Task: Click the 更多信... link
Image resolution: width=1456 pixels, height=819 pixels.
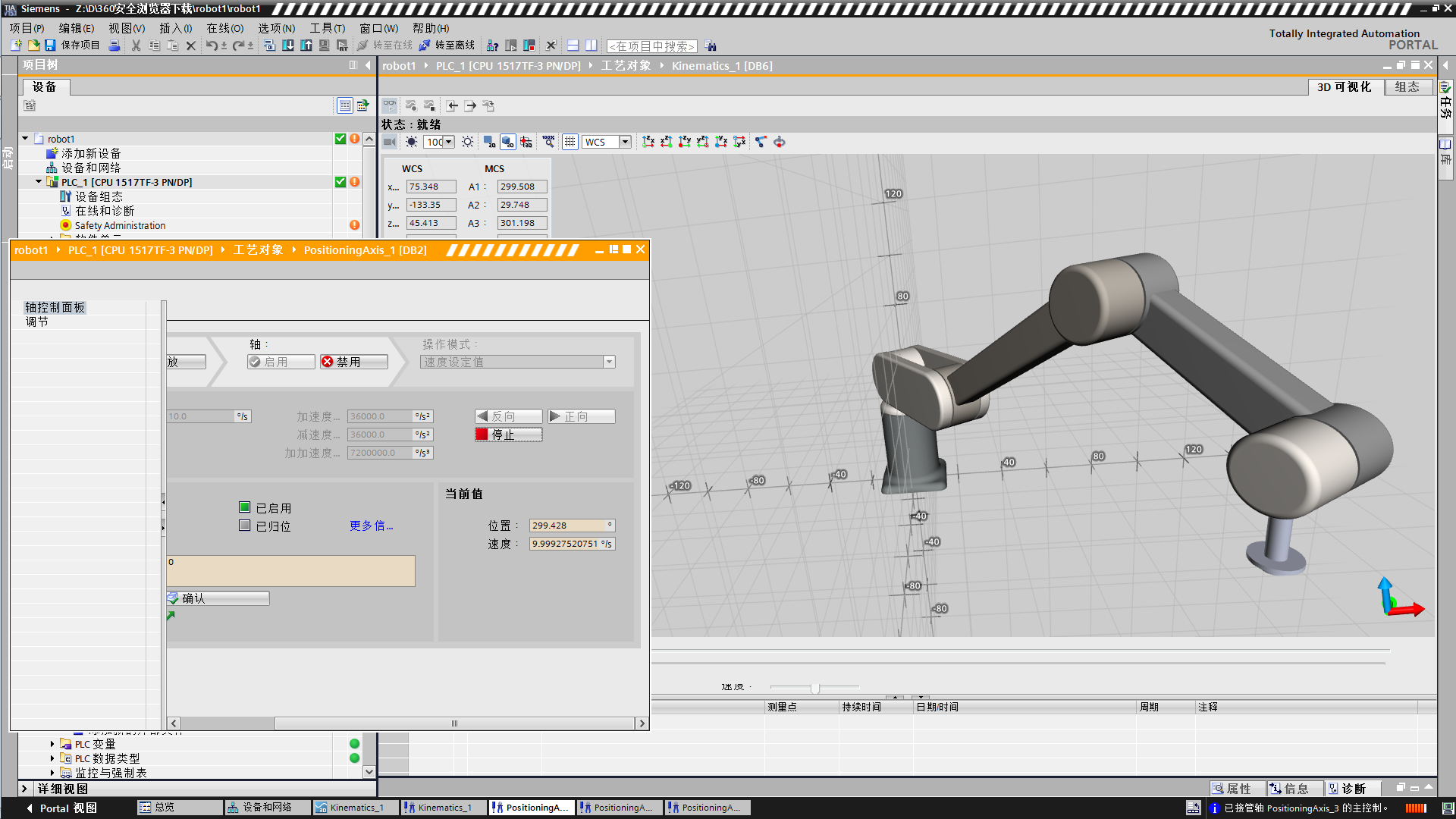Action: pyautogui.click(x=371, y=526)
